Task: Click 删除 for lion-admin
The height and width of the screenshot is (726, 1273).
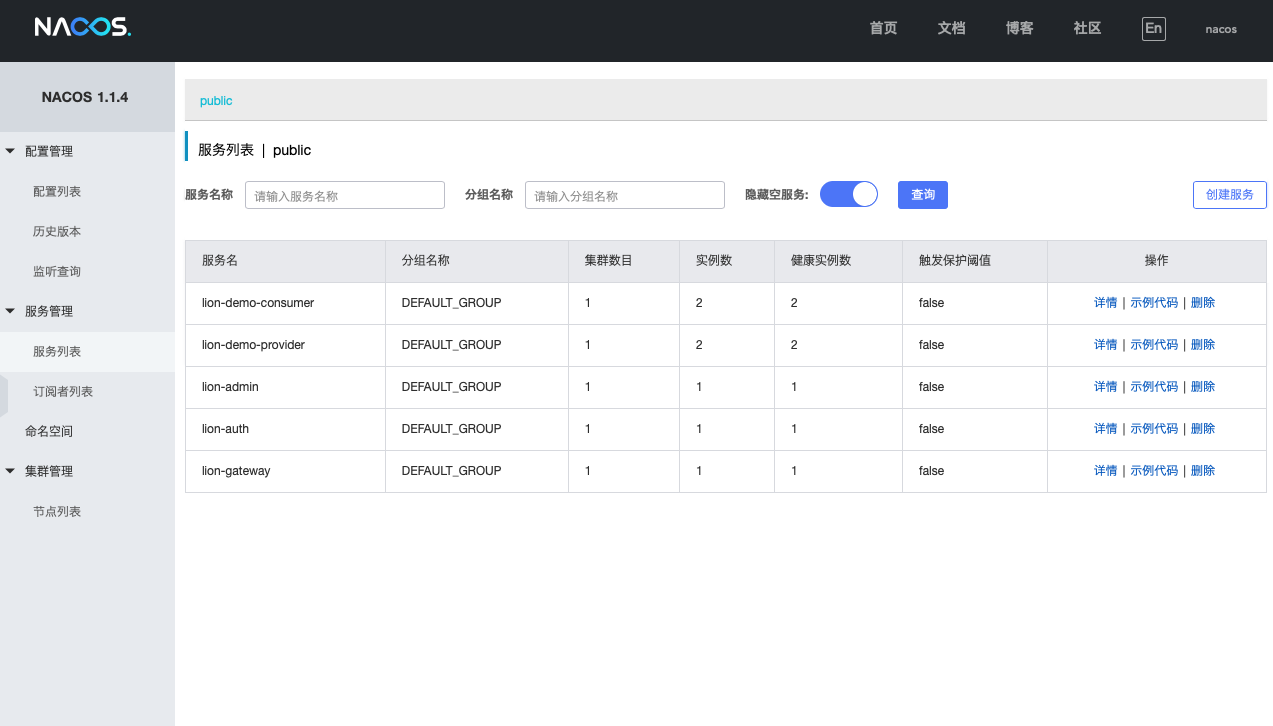Action: point(1203,387)
